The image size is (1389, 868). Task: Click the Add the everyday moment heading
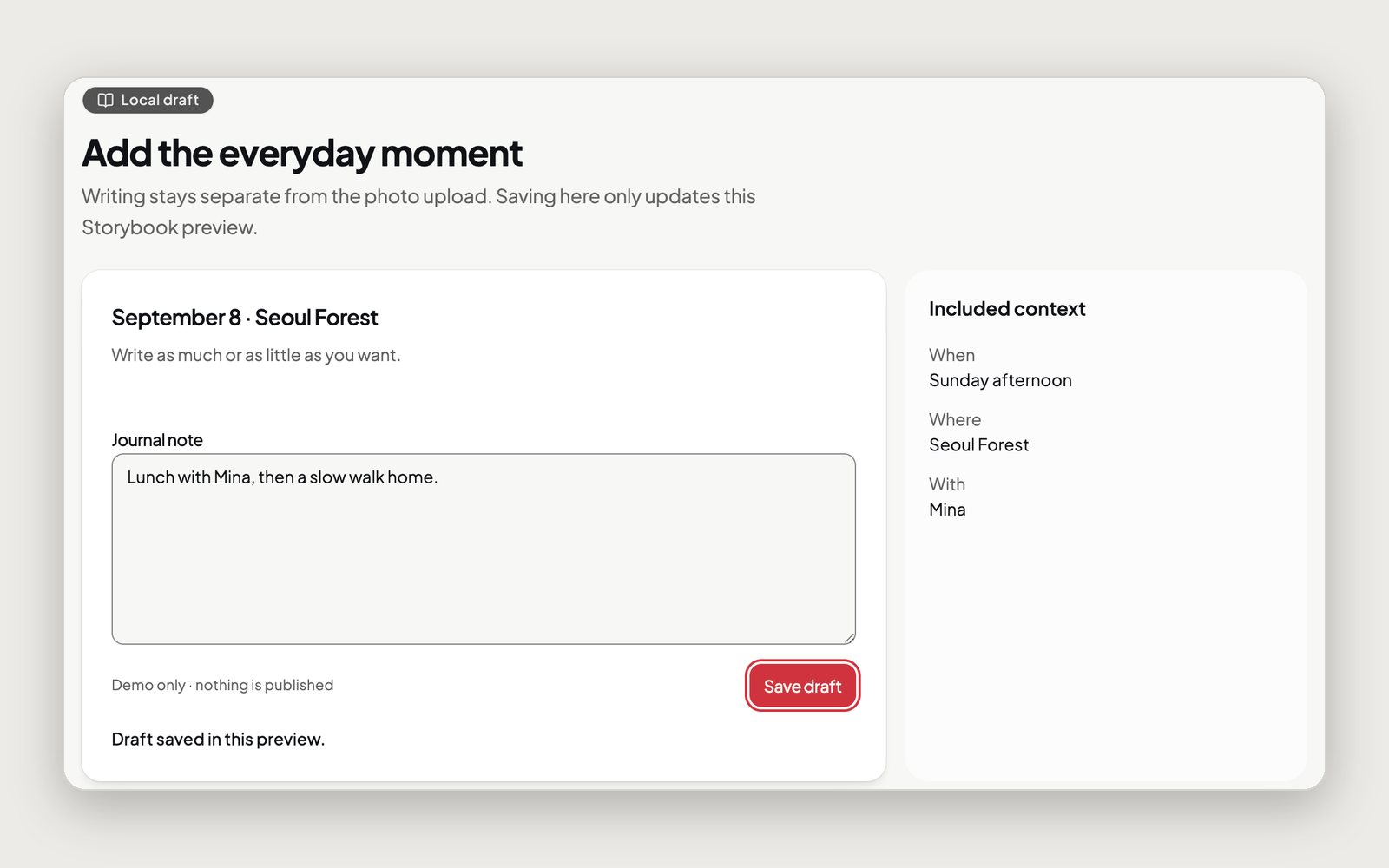(x=302, y=154)
